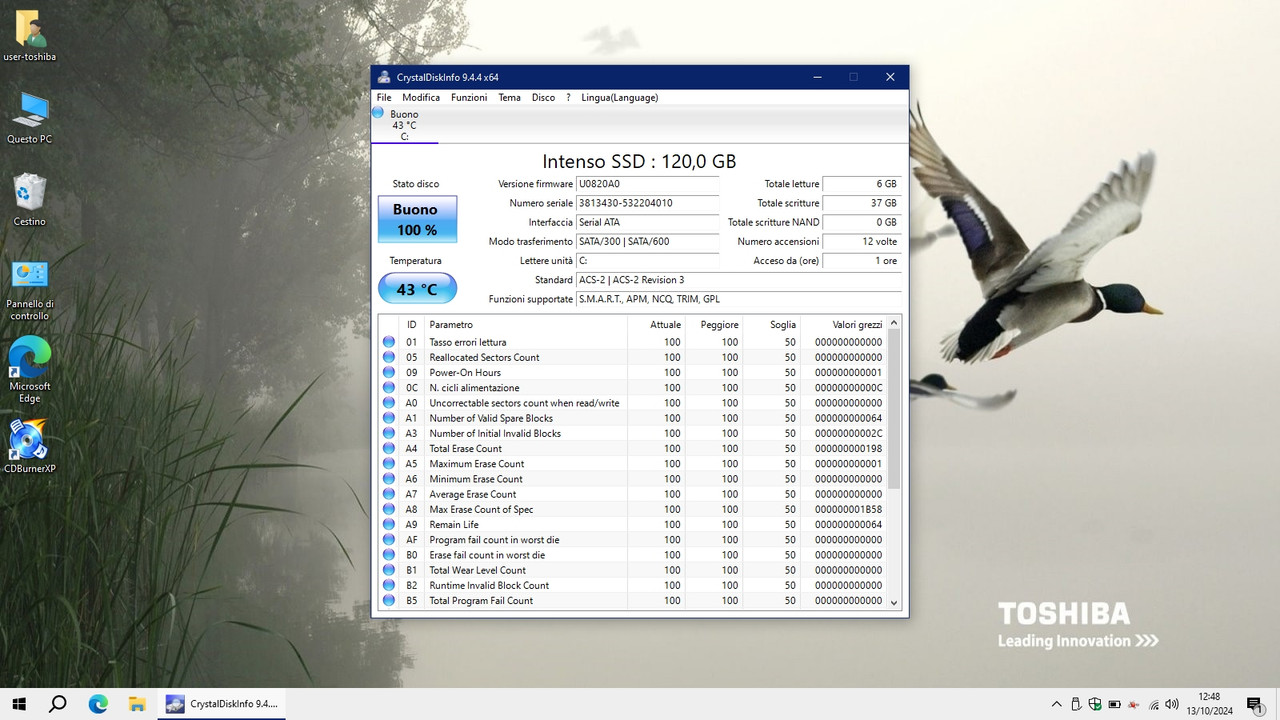This screenshot has width=1280, height=720.
Task: Launch Edge from the taskbar
Action: (x=98, y=704)
